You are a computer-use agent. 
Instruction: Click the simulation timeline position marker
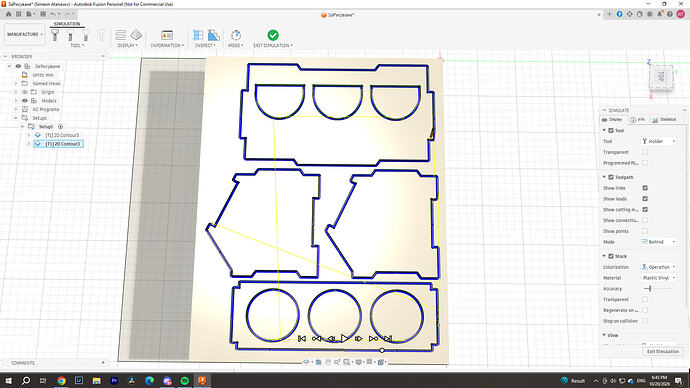tap(382, 351)
